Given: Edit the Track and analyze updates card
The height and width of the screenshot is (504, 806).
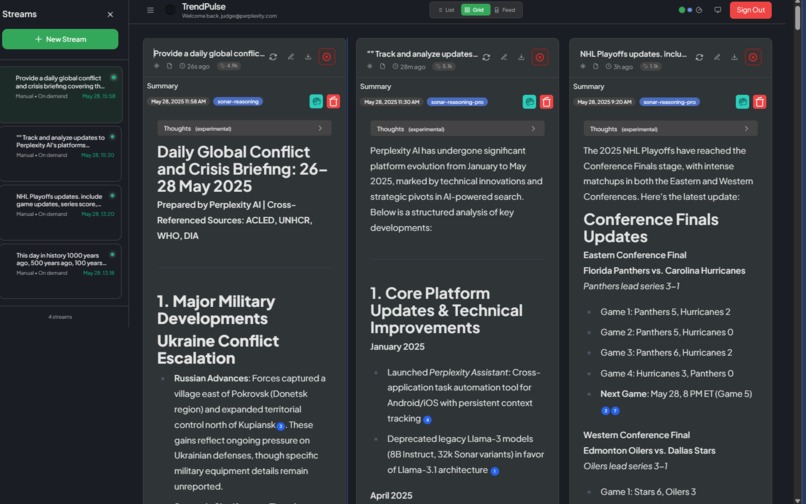Looking at the screenshot, I should [504, 57].
